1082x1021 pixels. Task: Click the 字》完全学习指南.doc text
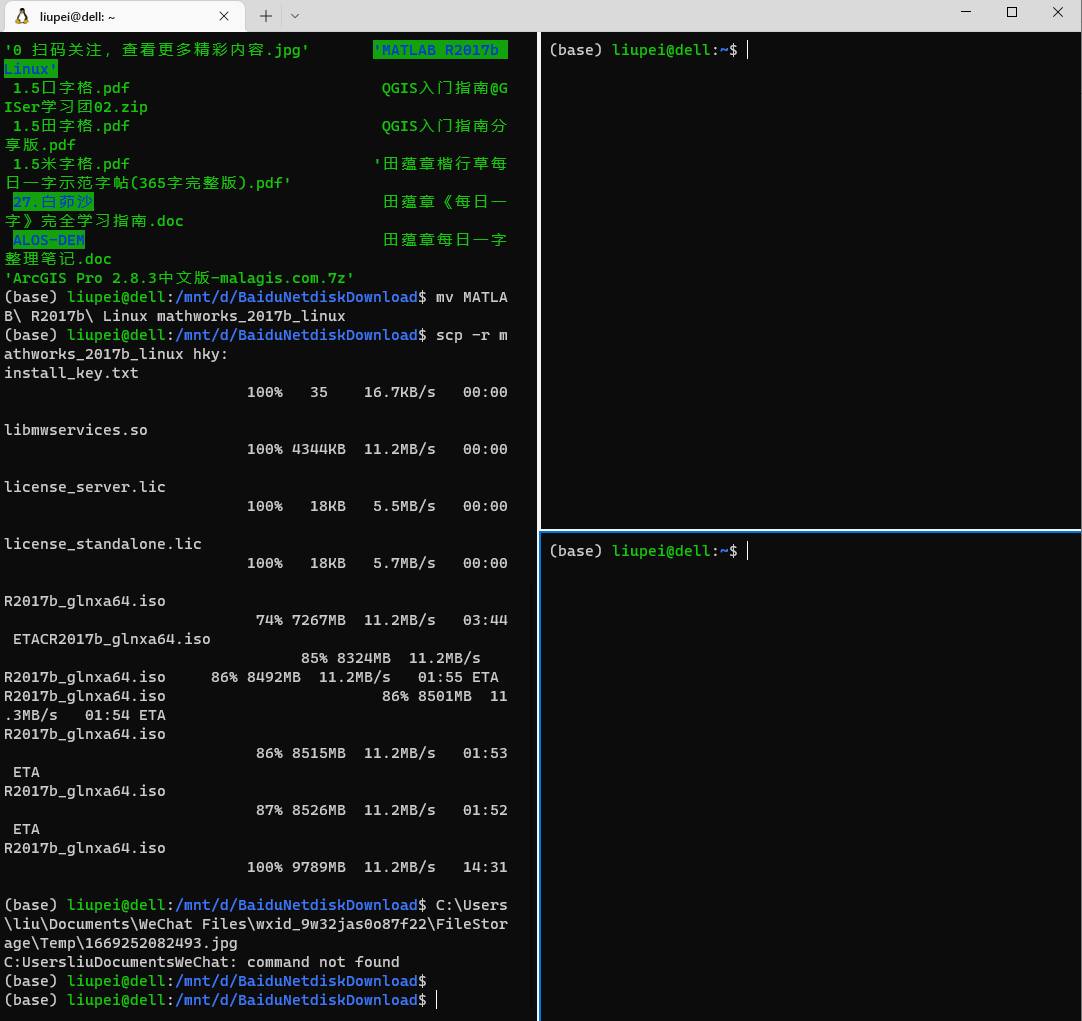click(94, 221)
